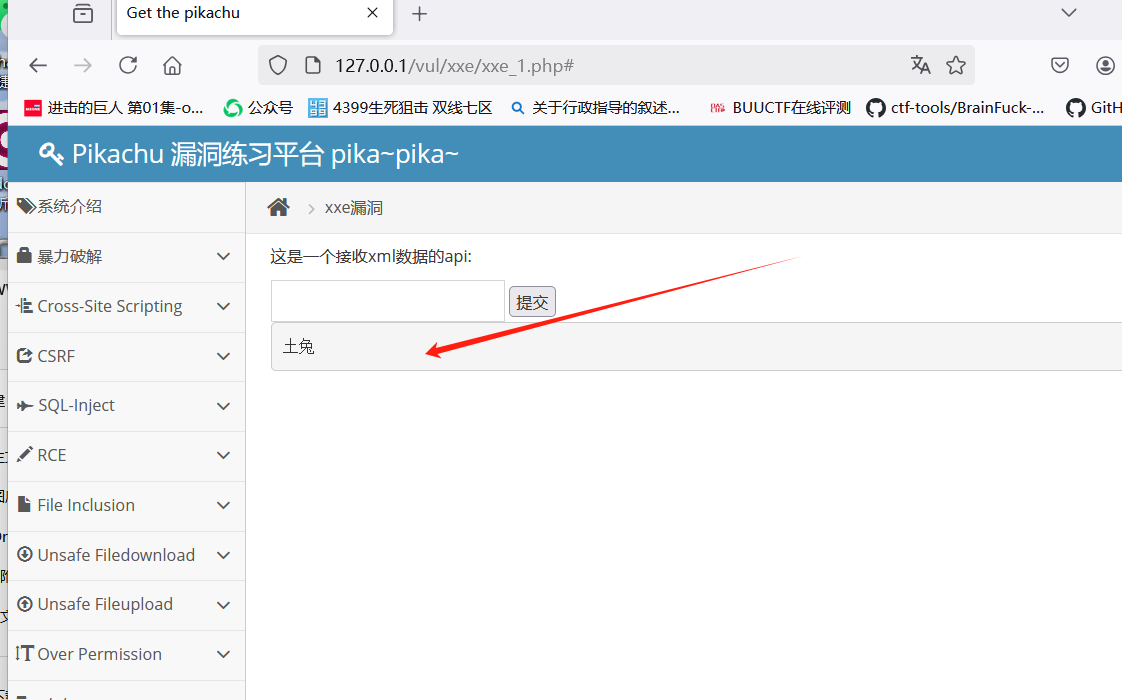
Task: Click the breadcrumb home icon
Action: (278, 208)
